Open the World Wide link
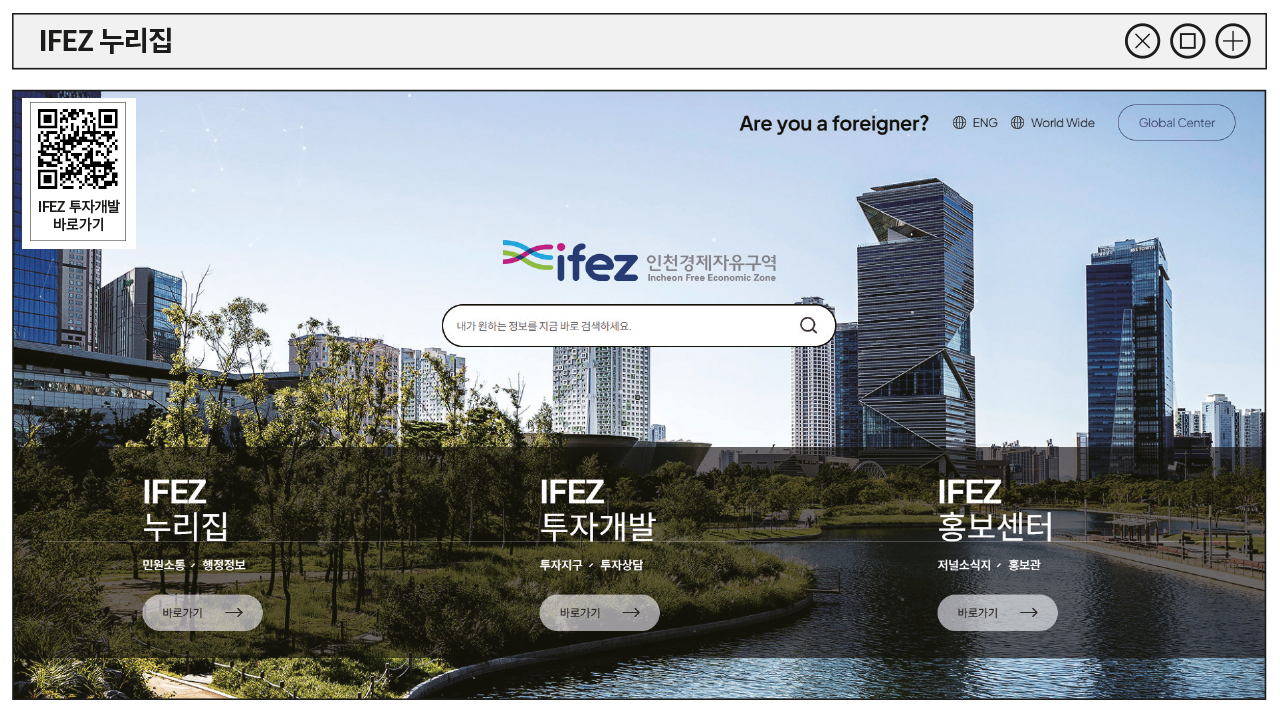The image size is (1280, 715). pyautogui.click(x=1062, y=123)
